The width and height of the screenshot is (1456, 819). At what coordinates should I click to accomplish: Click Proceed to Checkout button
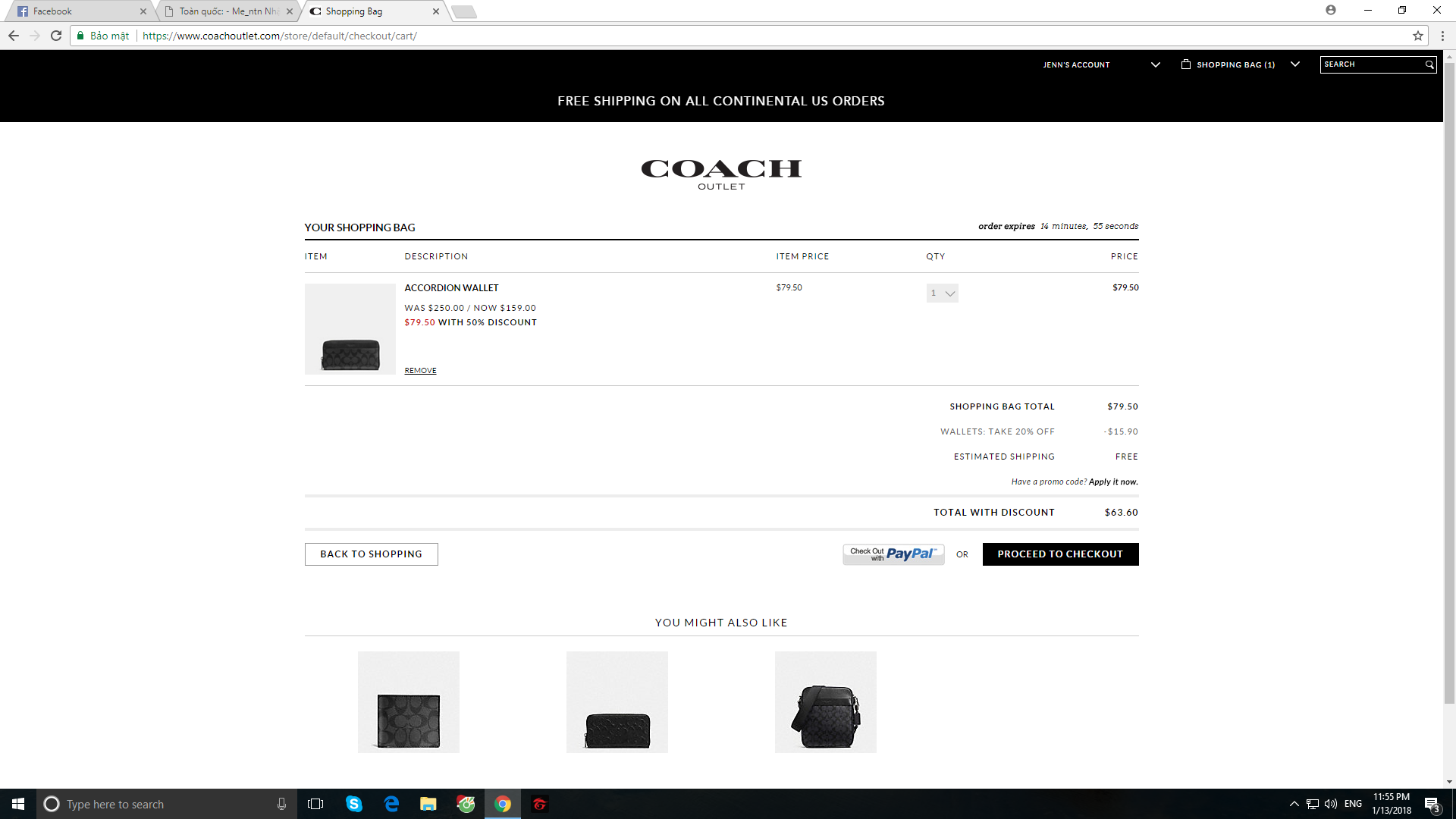pos(1060,554)
